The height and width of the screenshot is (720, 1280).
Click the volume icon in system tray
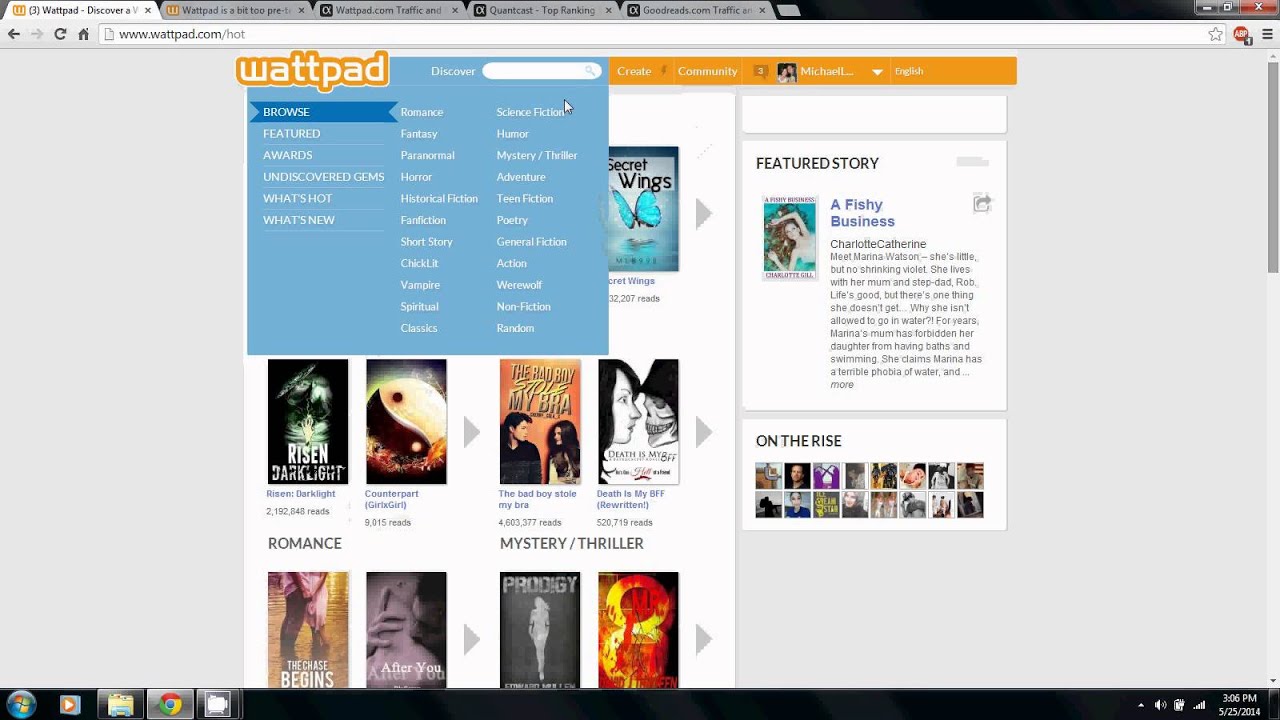coord(1160,705)
